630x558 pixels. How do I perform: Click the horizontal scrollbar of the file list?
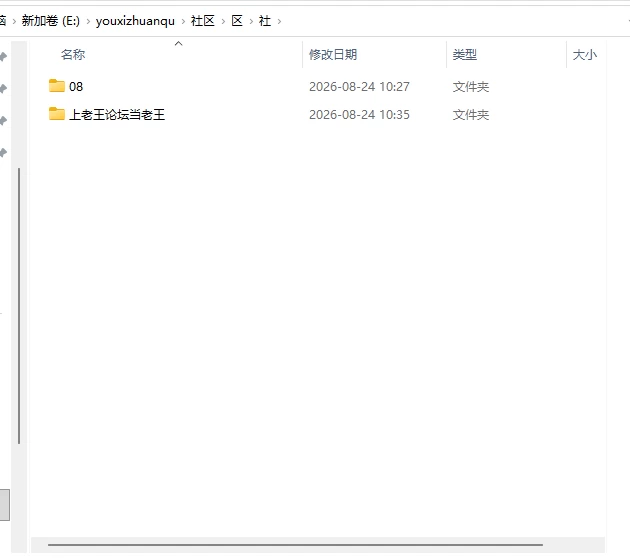click(295, 545)
